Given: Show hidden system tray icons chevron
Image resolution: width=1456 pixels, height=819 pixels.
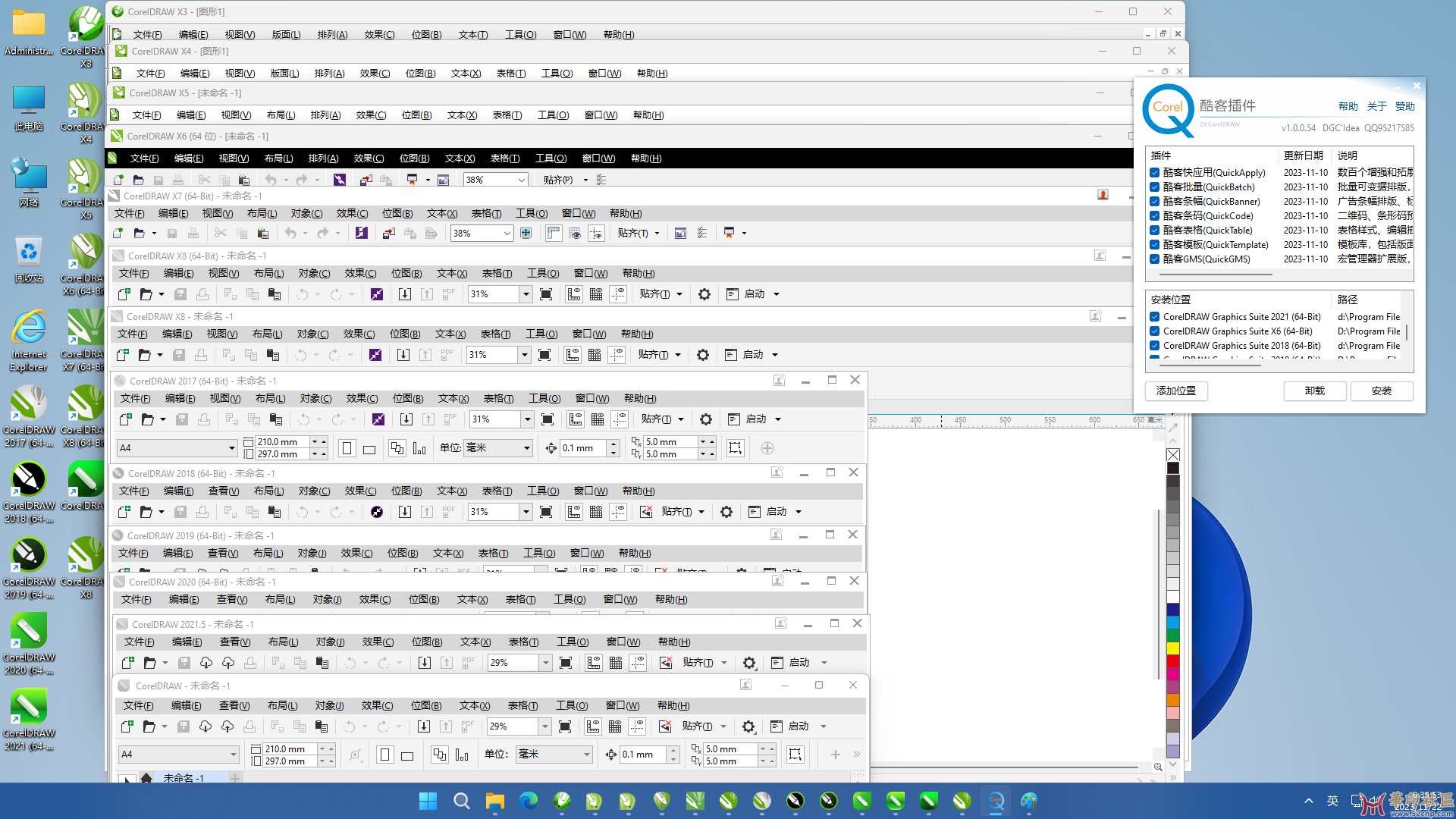Looking at the screenshot, I should tap(1309, 801).
